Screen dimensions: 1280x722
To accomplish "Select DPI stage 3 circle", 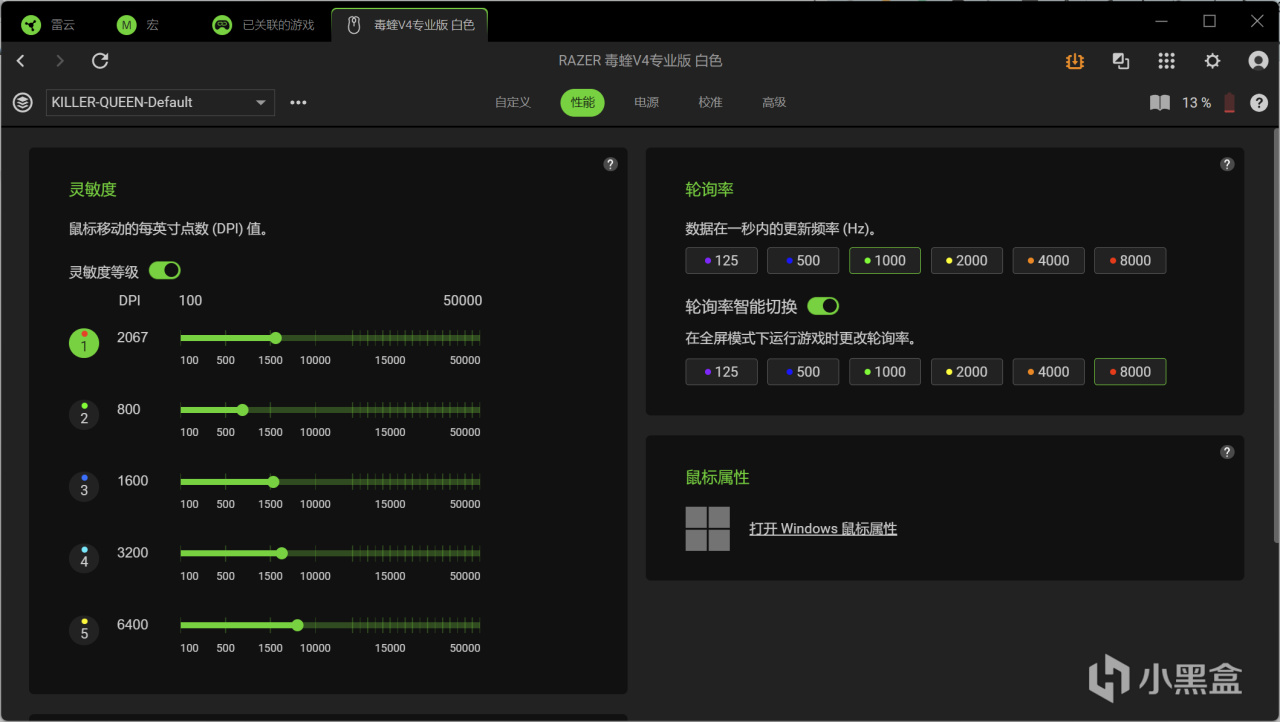I will click(84, 487).
